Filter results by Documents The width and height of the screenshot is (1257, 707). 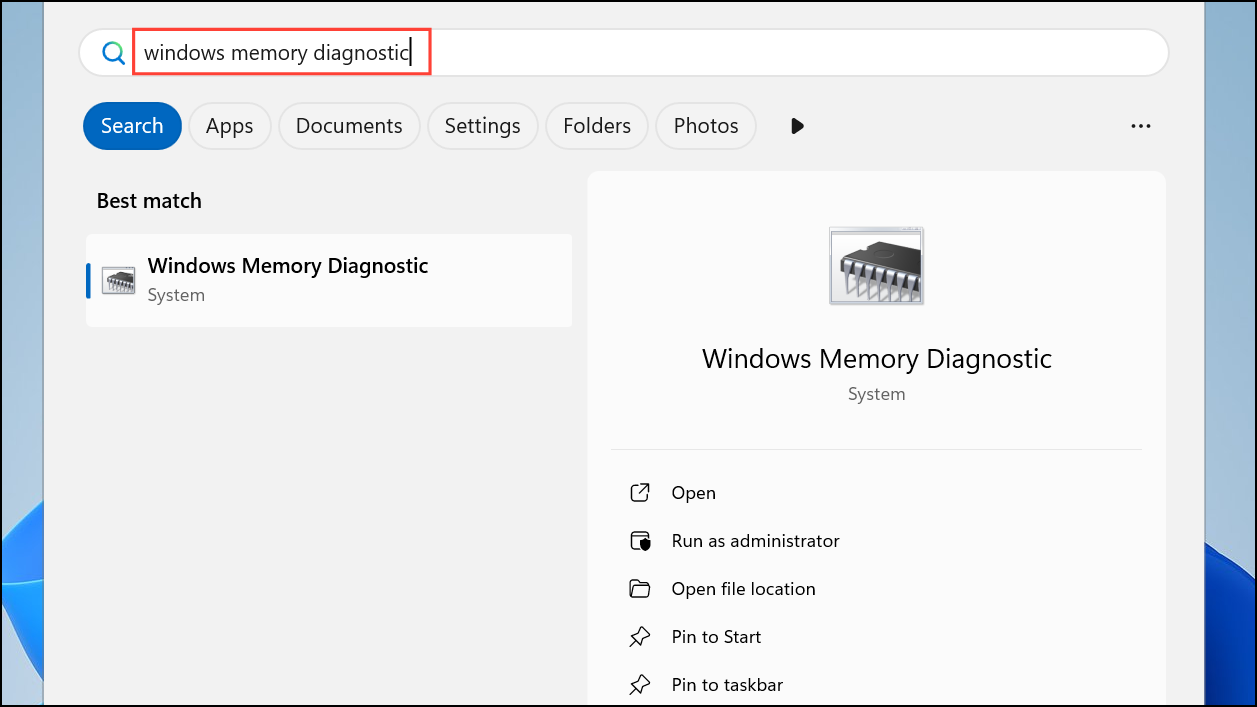(349, 126)
